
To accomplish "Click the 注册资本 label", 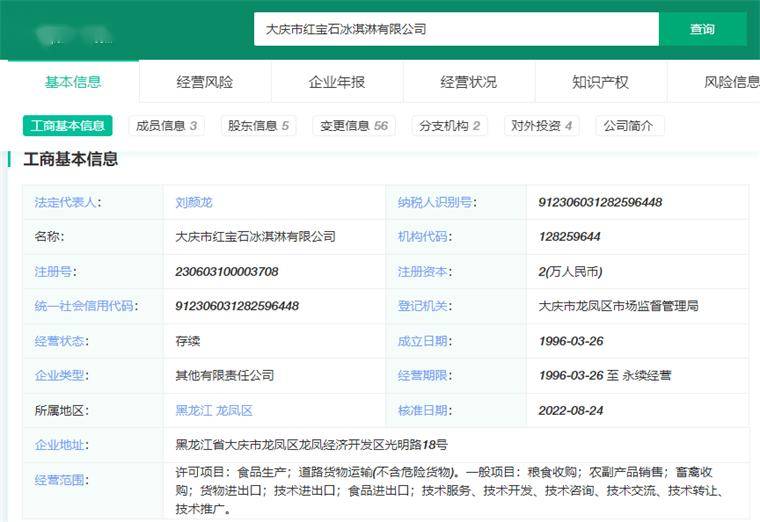I will (424, 271).
